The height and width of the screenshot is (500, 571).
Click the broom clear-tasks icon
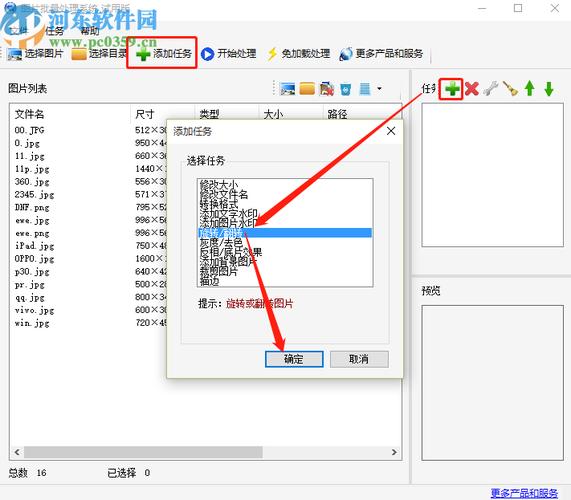[x=510, y=88]
